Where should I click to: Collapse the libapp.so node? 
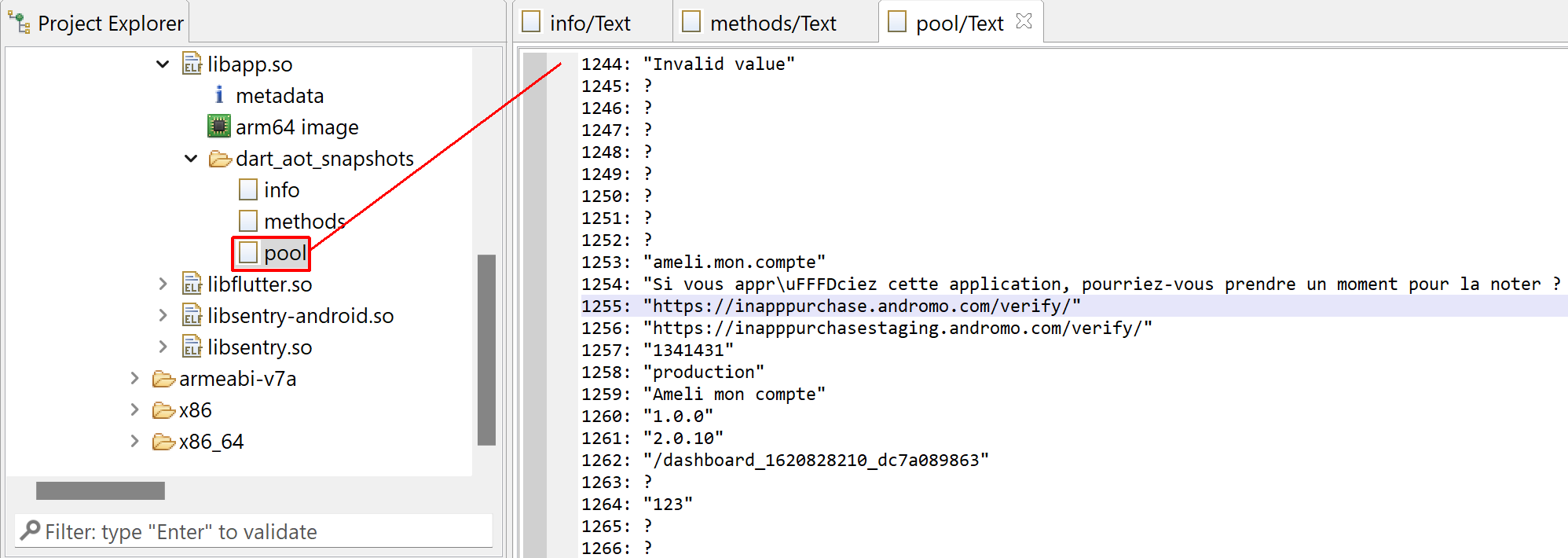pyautogui.click(x=163, y=64)
